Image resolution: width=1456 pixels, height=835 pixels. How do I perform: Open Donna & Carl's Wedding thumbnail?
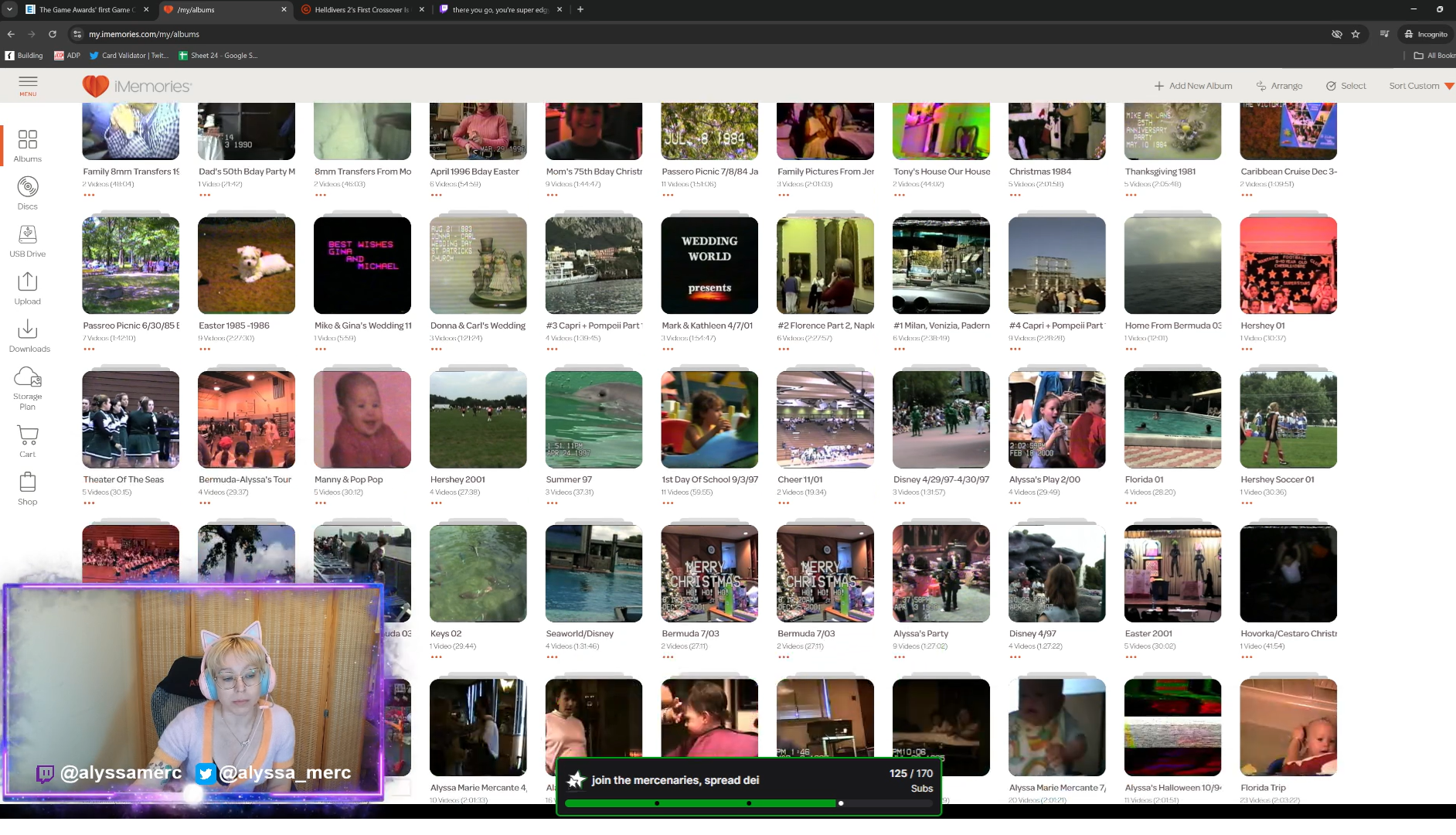pyautogui.click(x=478, y=265)
